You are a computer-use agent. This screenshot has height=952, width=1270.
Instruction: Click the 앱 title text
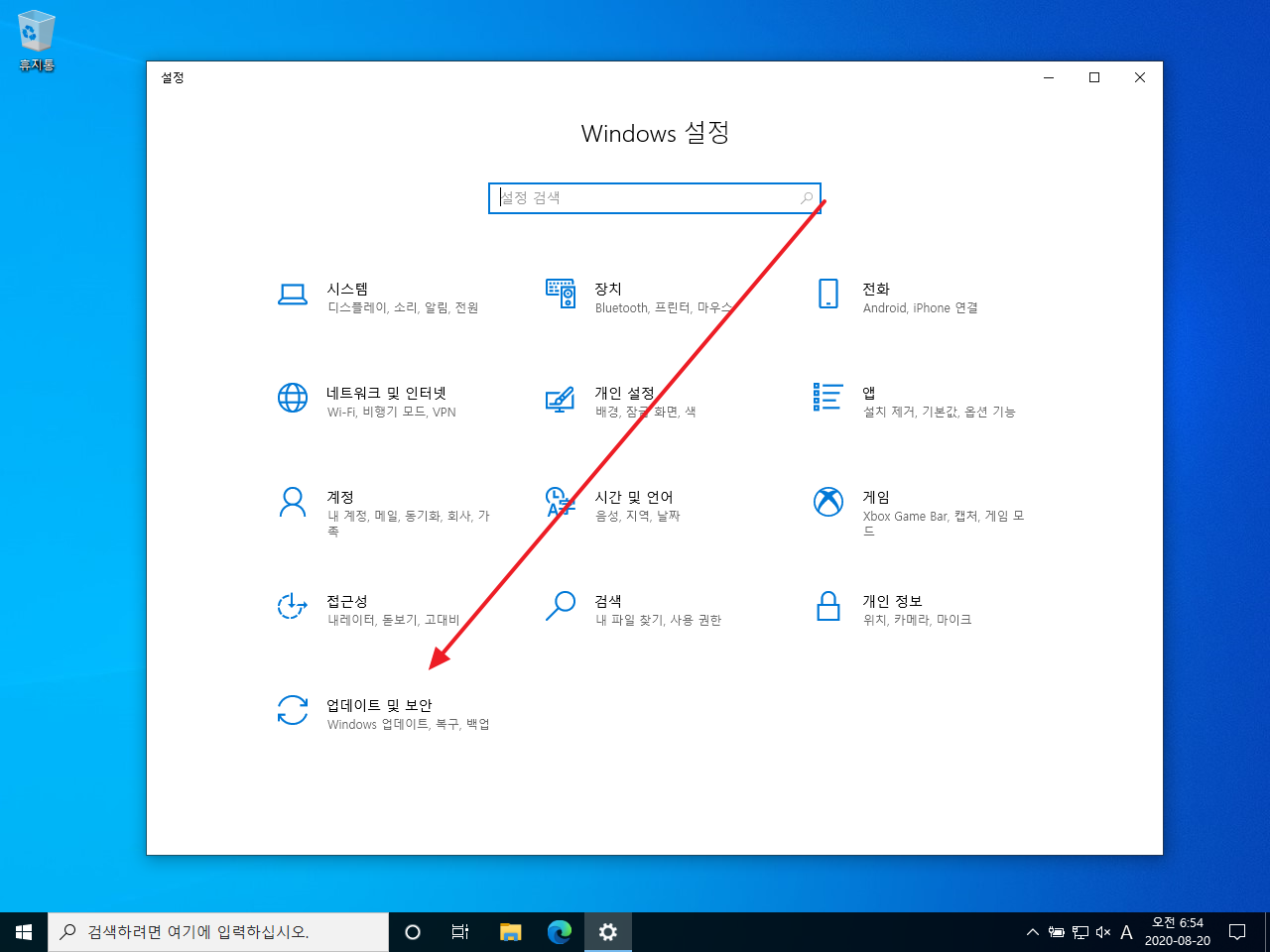pos(869,393)
